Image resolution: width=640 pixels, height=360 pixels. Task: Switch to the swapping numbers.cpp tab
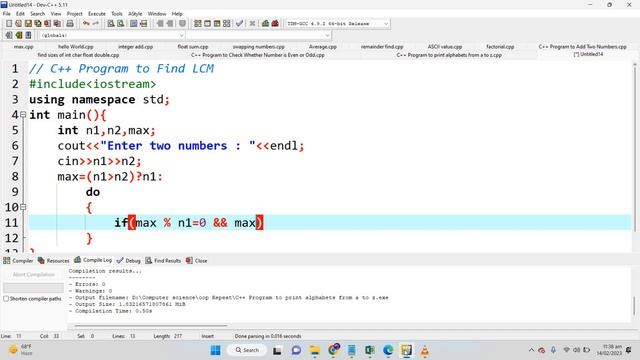pos(259,47)
